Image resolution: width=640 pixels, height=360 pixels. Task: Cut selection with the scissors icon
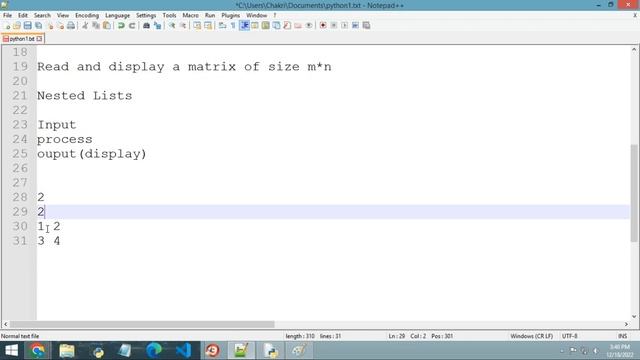(85, 26)
